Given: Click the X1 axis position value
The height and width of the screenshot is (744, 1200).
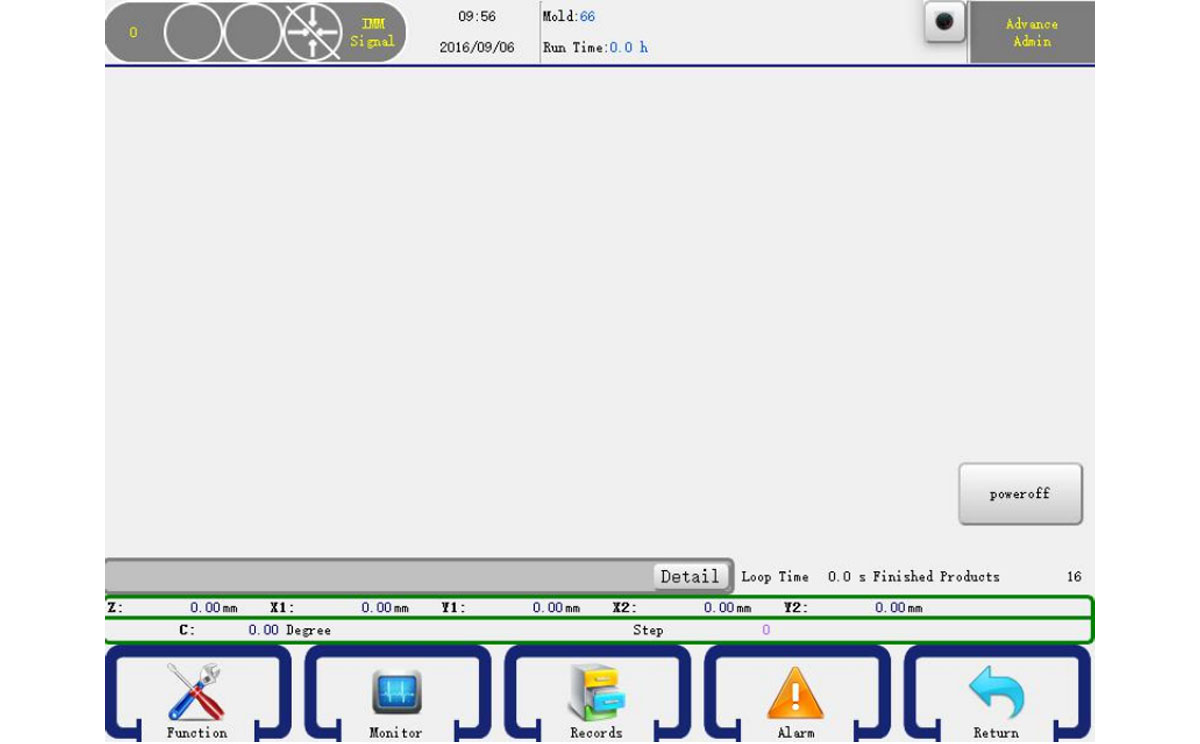Looking at the screenshot, I should coord(377,608).
